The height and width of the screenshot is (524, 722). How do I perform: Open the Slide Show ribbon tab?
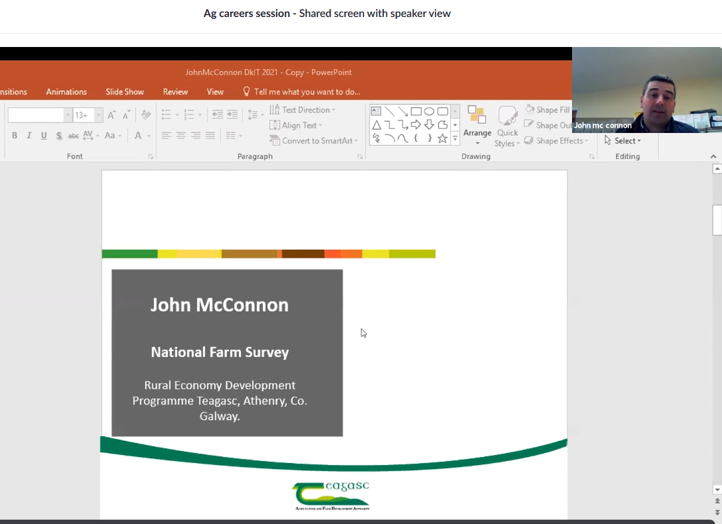click(125, 92)
